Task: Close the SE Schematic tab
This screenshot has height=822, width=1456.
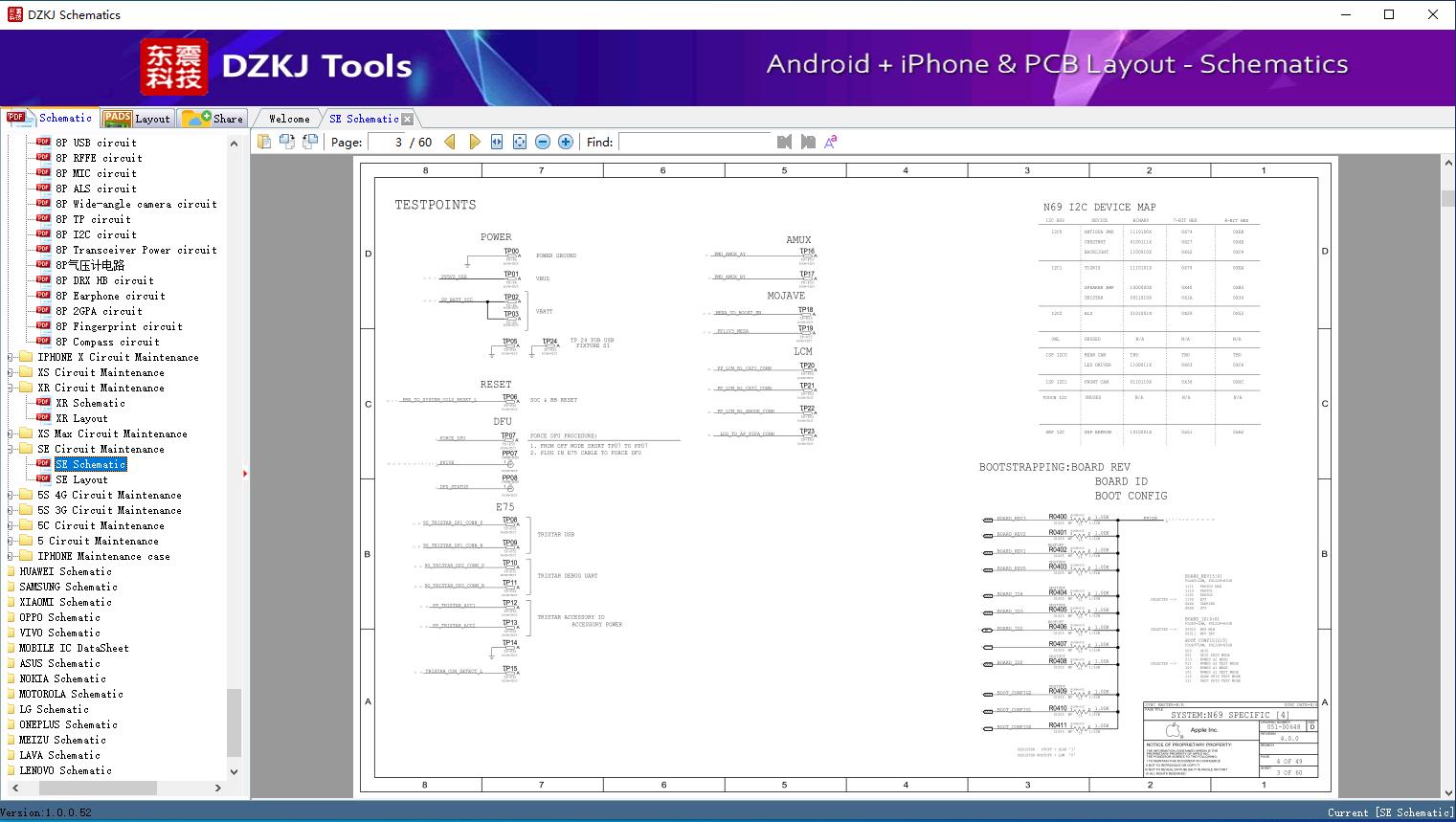Action: pos(408,119)
